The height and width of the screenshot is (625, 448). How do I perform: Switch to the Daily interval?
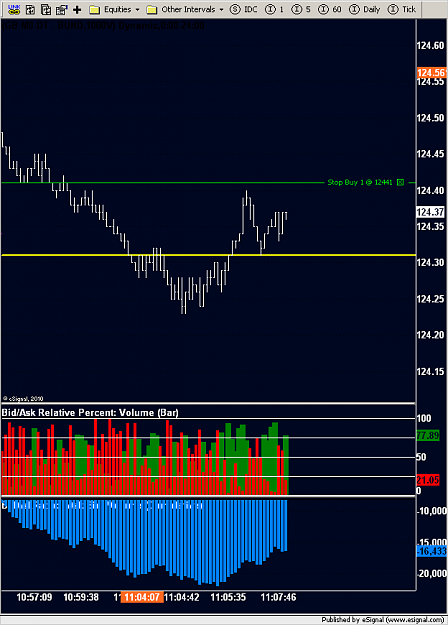click(364, 9)
